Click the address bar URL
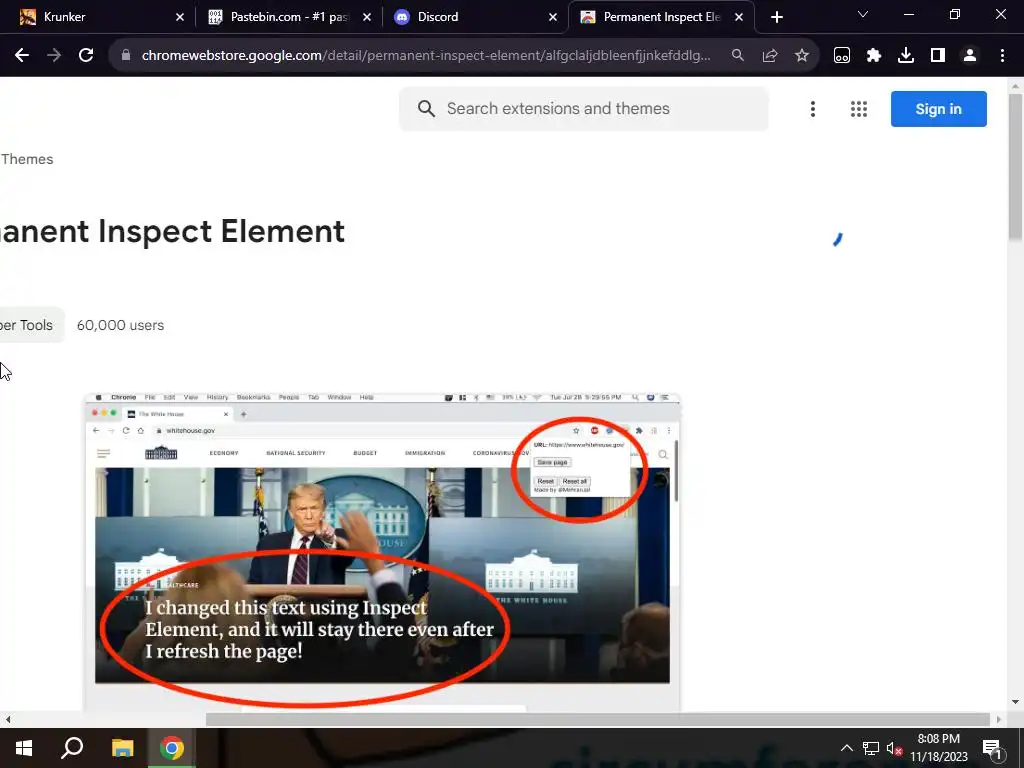This screenshot has height=768, width=1024. [x=426, y=56]
